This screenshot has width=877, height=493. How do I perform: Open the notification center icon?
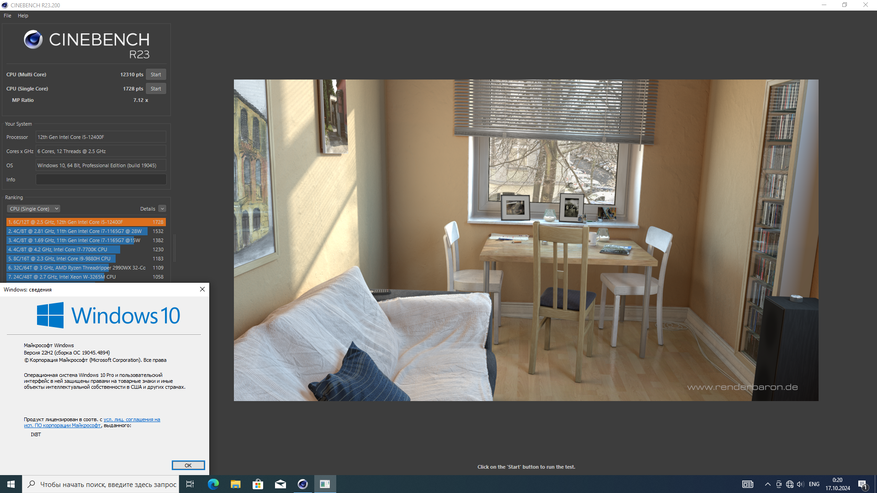coord(863,484)
